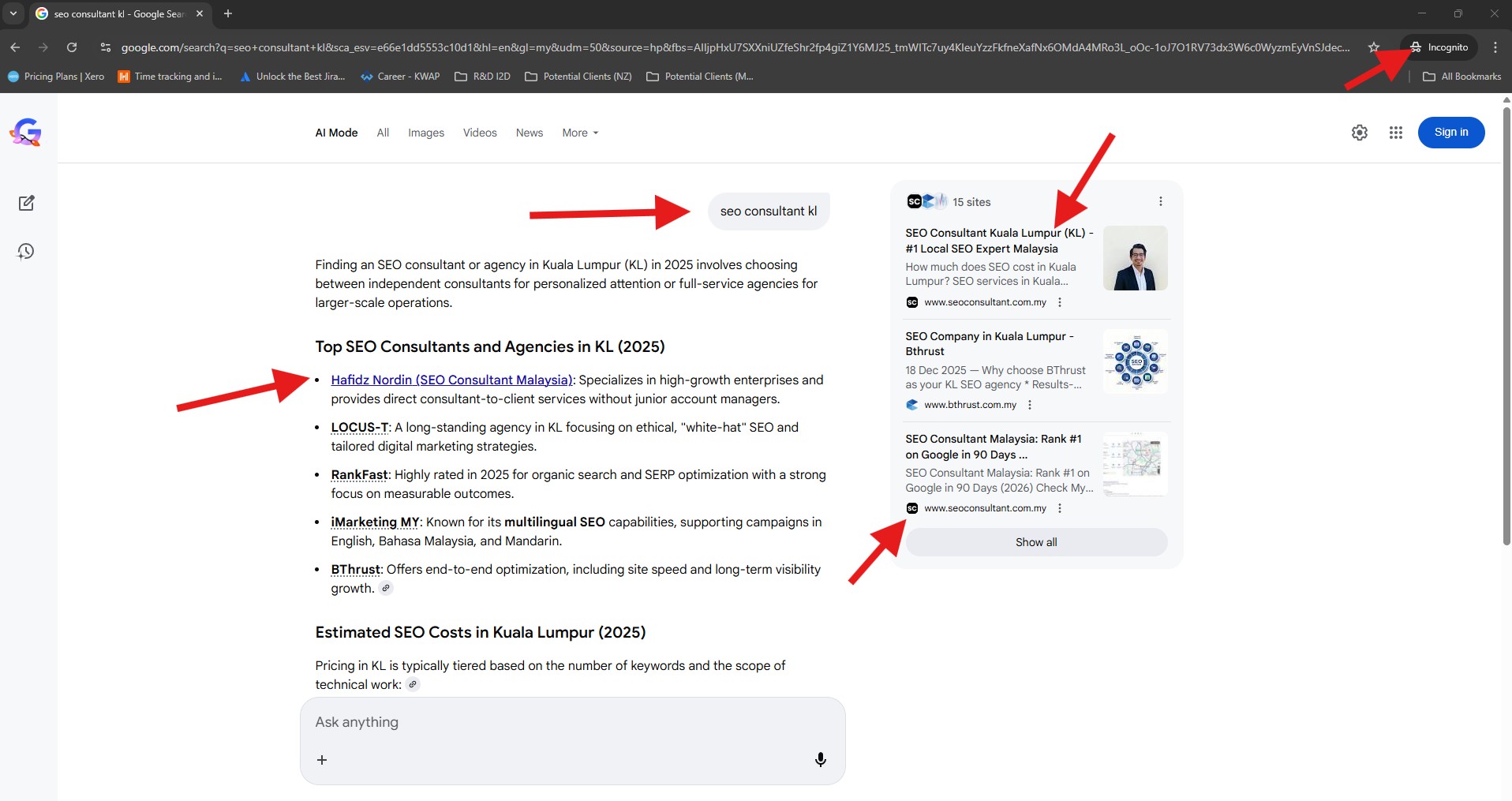Click the seo consultant kl query bubble
Image resolution: width=1512 pixels, height=801 pixels.
pos(769,211)
